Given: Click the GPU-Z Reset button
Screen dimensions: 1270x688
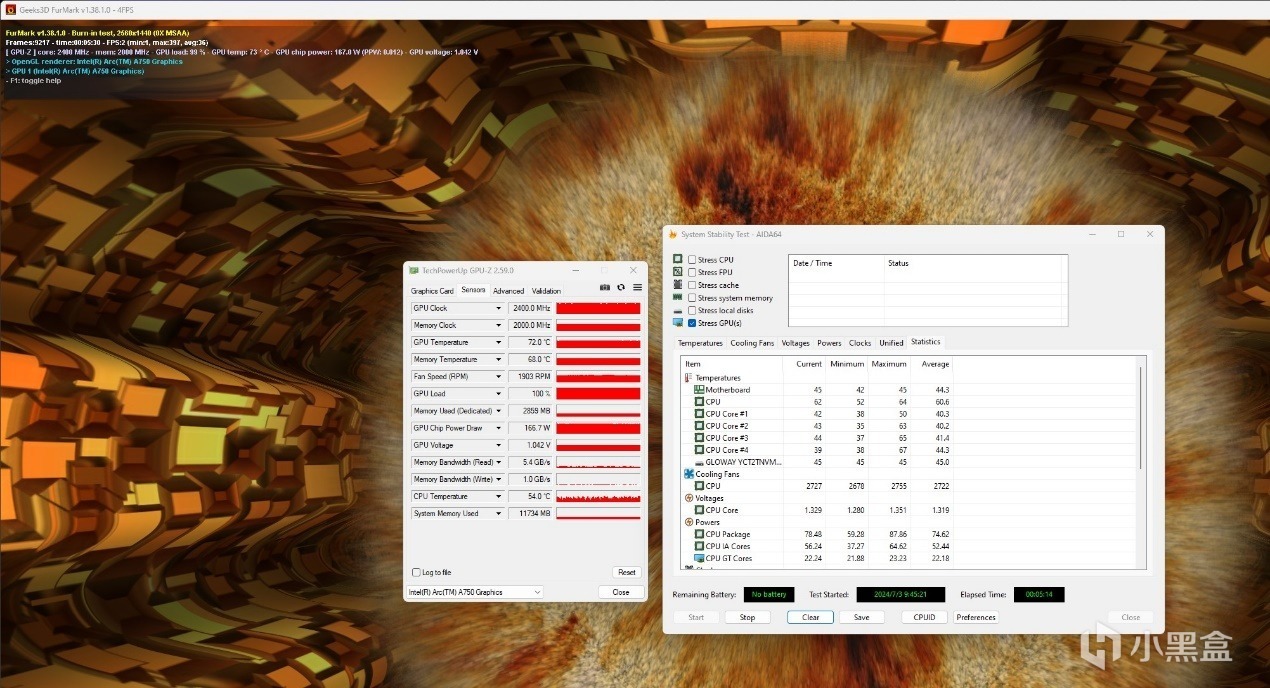Looking at the screenshot, I should (627, 572).
